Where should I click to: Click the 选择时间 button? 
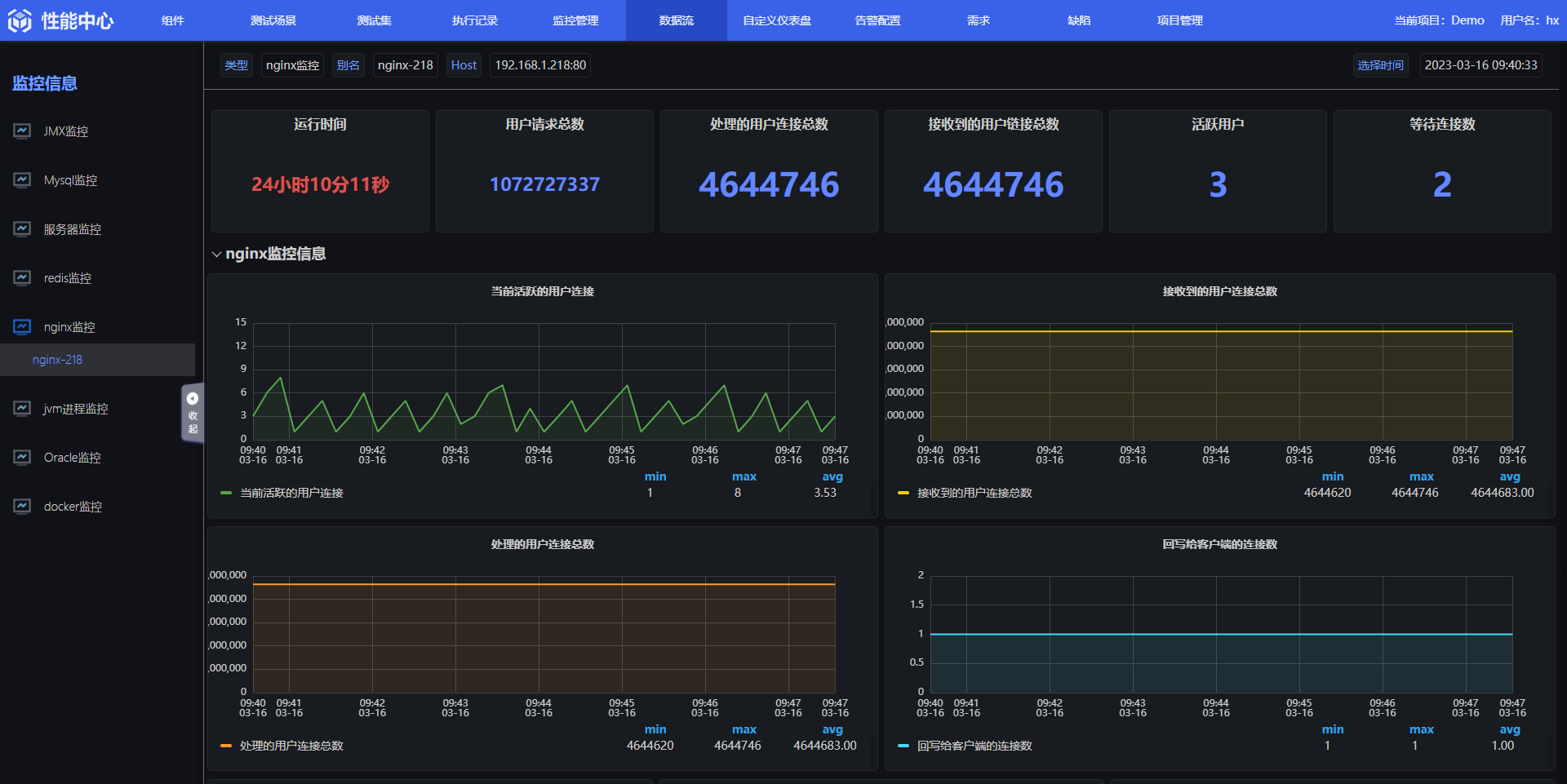coord(1380,65)
